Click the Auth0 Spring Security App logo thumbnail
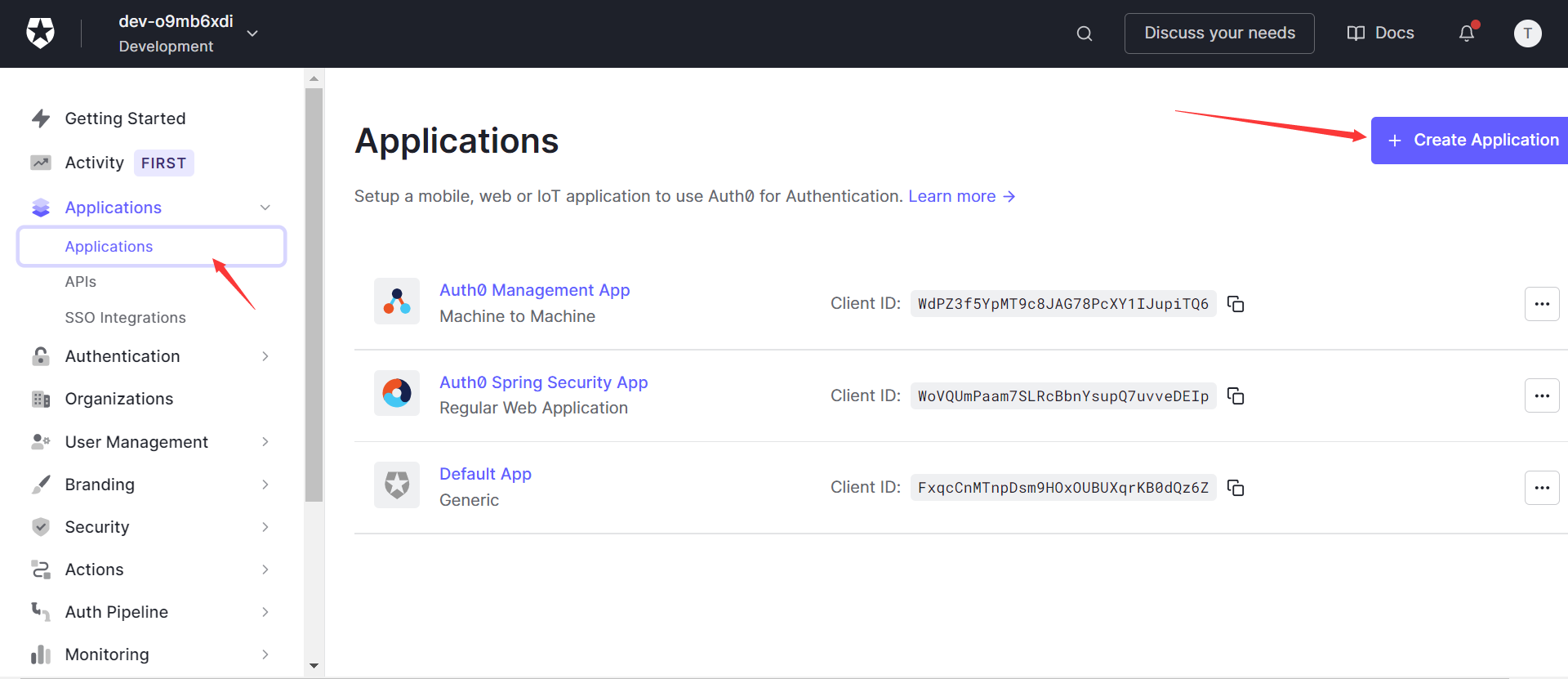The width and height of the screenshot is (1568, 679). coord(397,393)
